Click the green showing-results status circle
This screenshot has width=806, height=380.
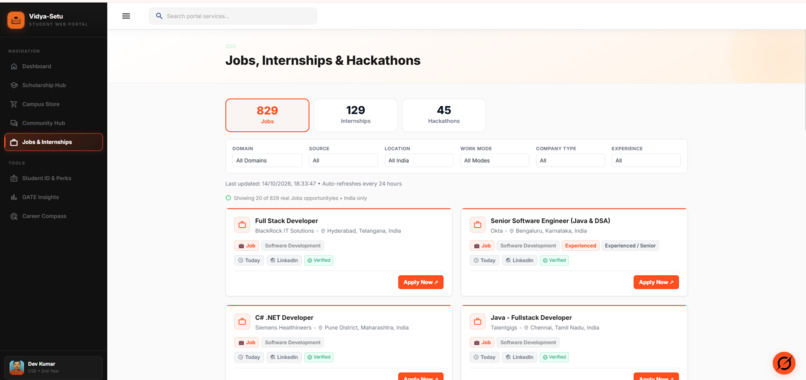click(x=228, y=198)
